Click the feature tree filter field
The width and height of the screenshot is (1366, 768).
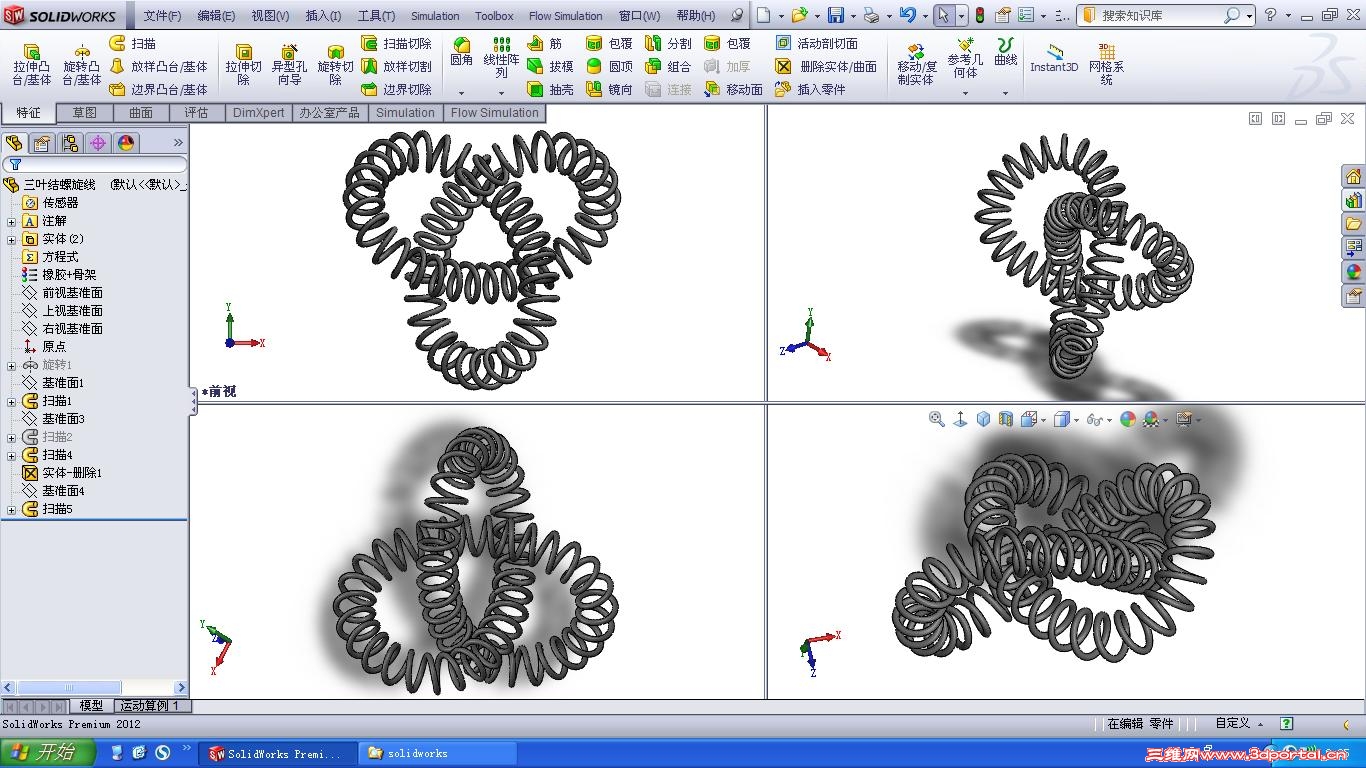94,164
